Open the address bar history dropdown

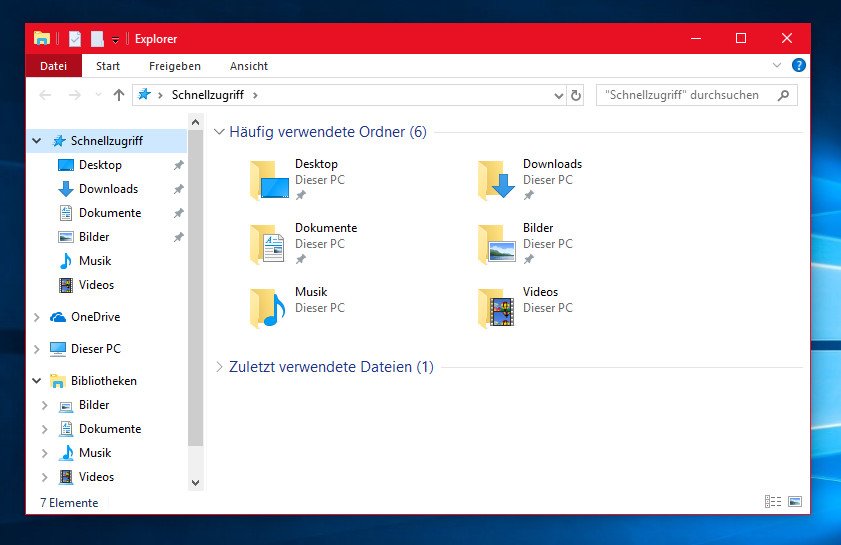[559, 95]
